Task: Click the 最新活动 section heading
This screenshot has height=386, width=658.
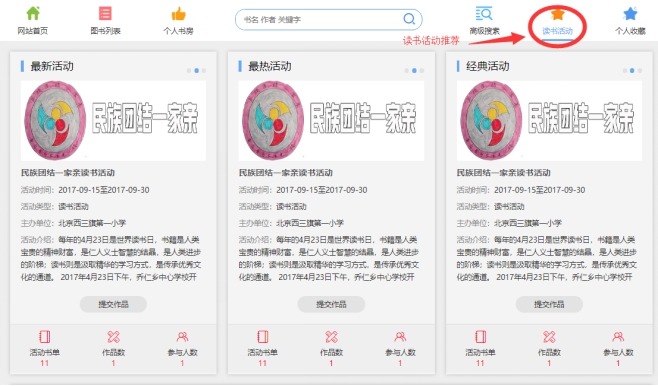Action: [52, 66]
